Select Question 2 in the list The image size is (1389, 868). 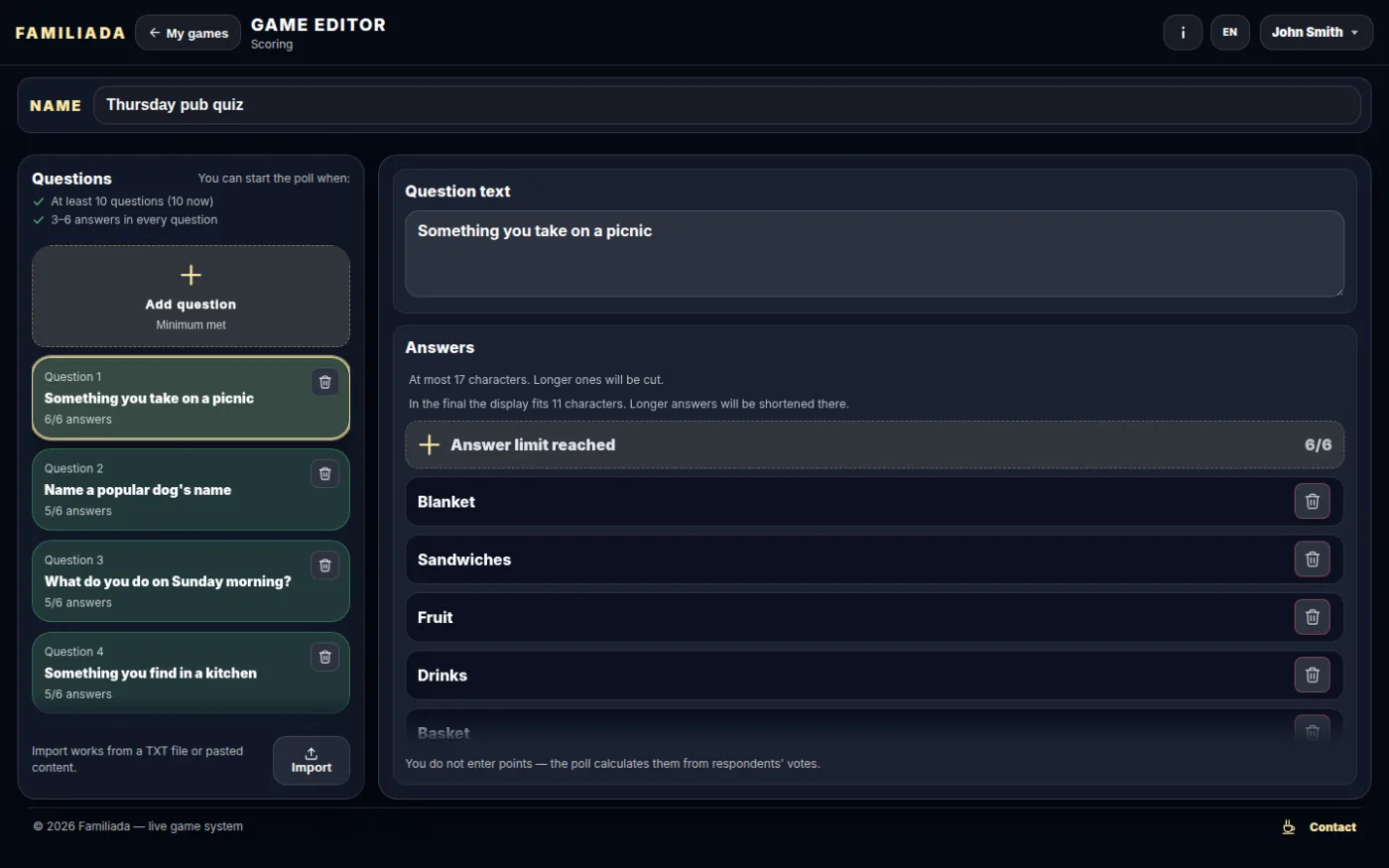[x=190, y=490]
